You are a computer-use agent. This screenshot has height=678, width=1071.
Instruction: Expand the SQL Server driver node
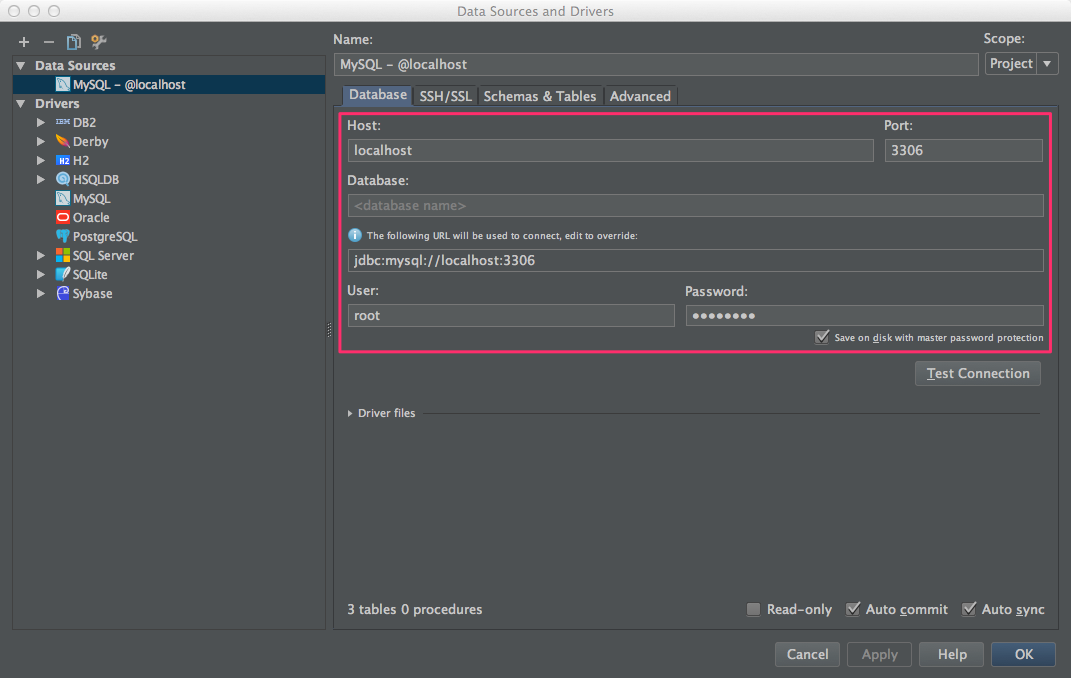point(41,256)
